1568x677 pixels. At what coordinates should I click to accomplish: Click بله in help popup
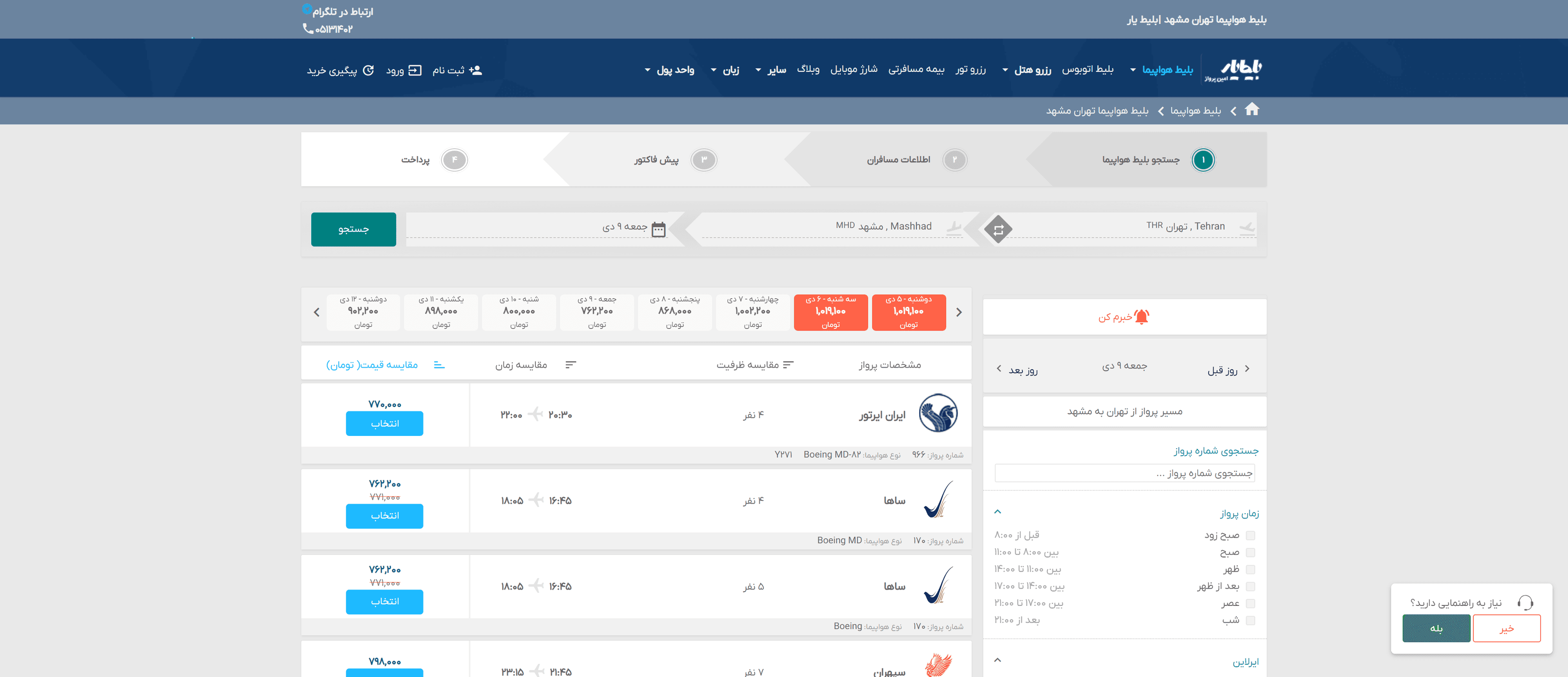[x=1436, y=628]
